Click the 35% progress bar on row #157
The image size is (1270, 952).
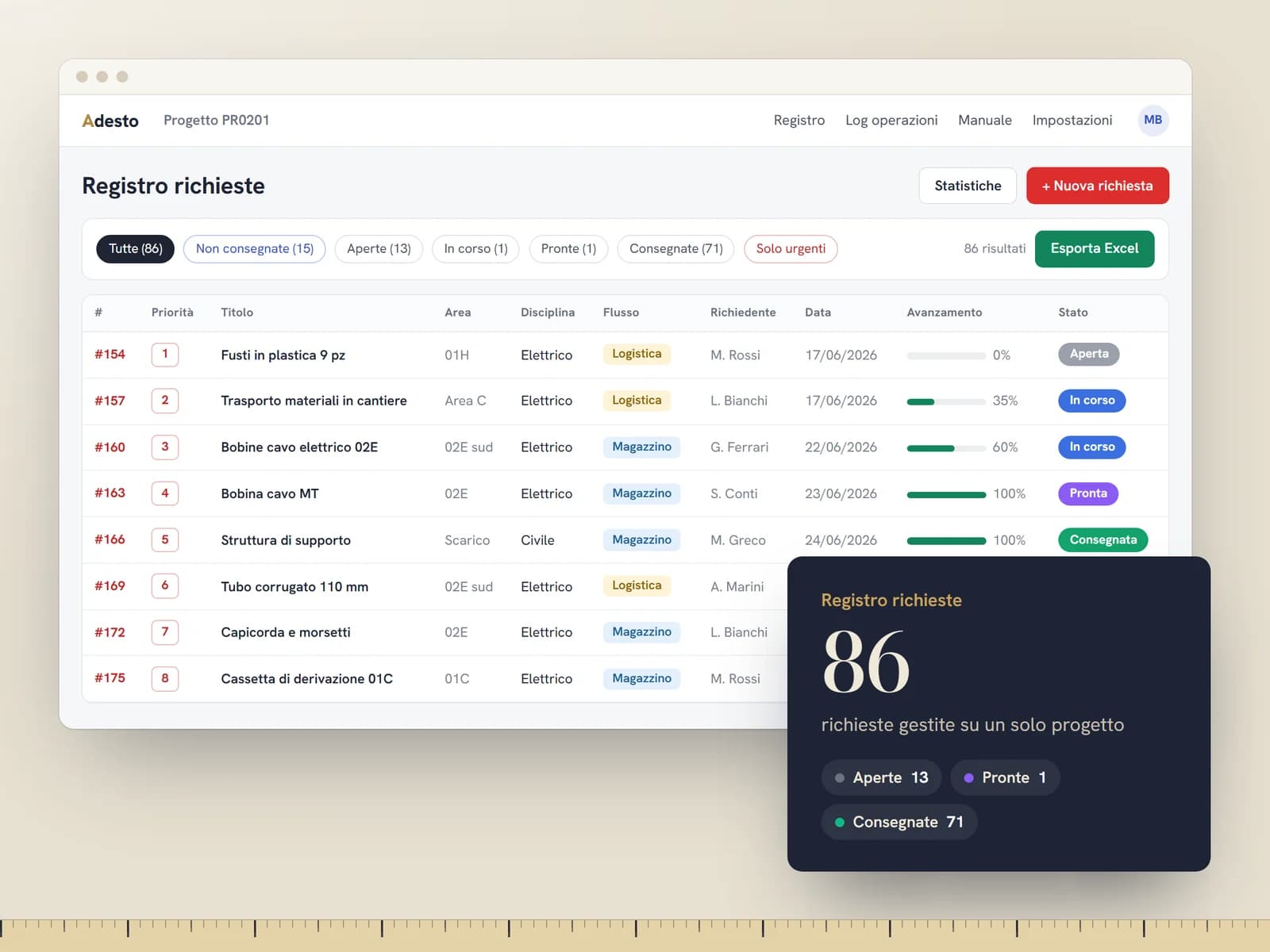click(946, 401)
